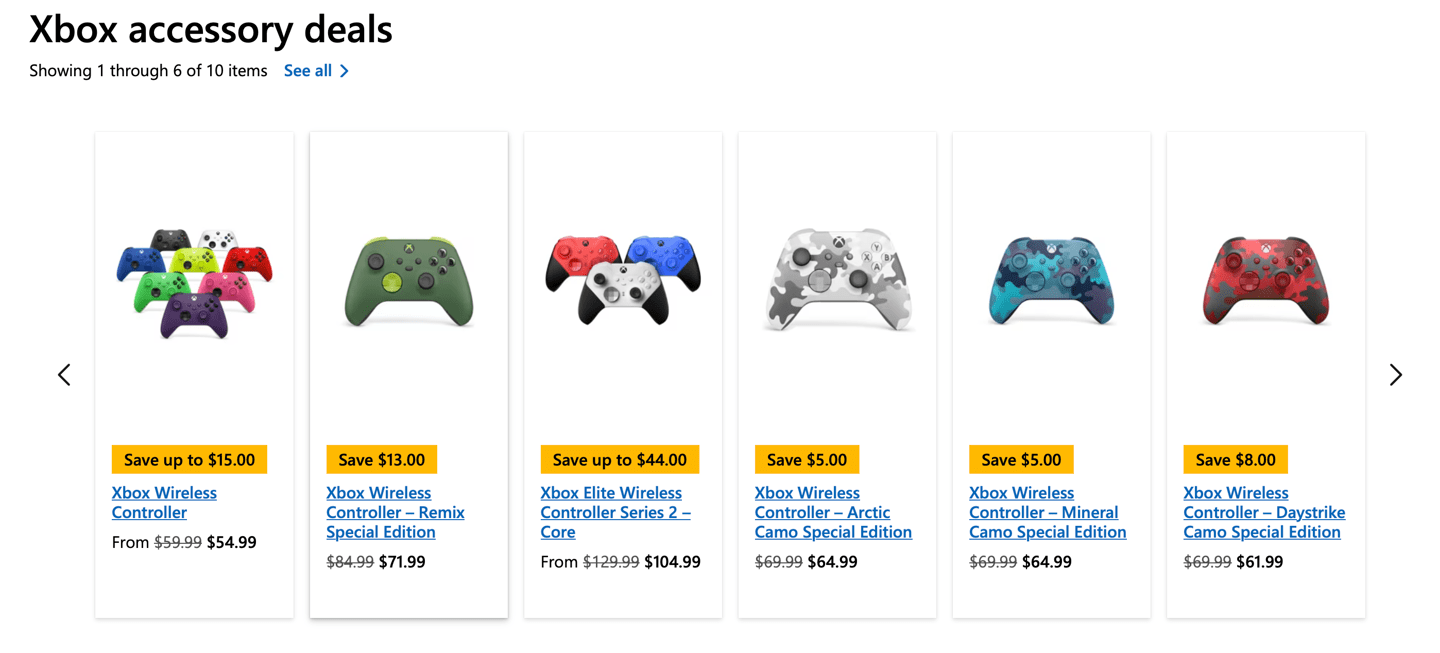Click the multicolor controllers image
The height and width of the screenshot is (653, 1440).
pyautogui.click(x=195, y=283)
